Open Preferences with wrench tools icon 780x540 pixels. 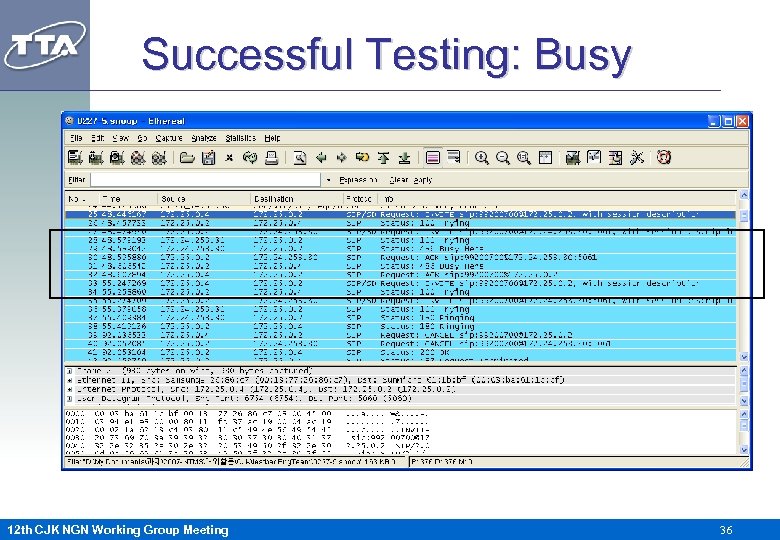pyautogui.click(x=637, y=158)
